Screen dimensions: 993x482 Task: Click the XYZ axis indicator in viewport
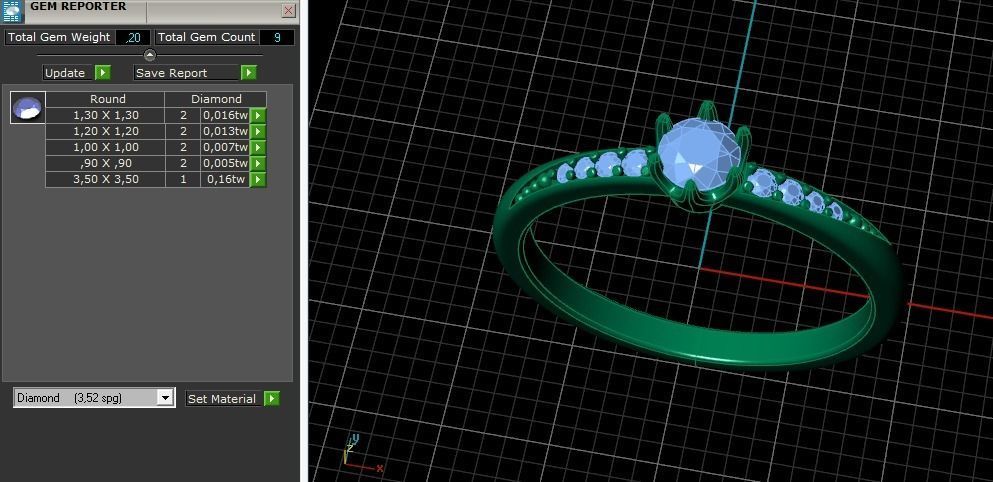[x=362, y=453]
